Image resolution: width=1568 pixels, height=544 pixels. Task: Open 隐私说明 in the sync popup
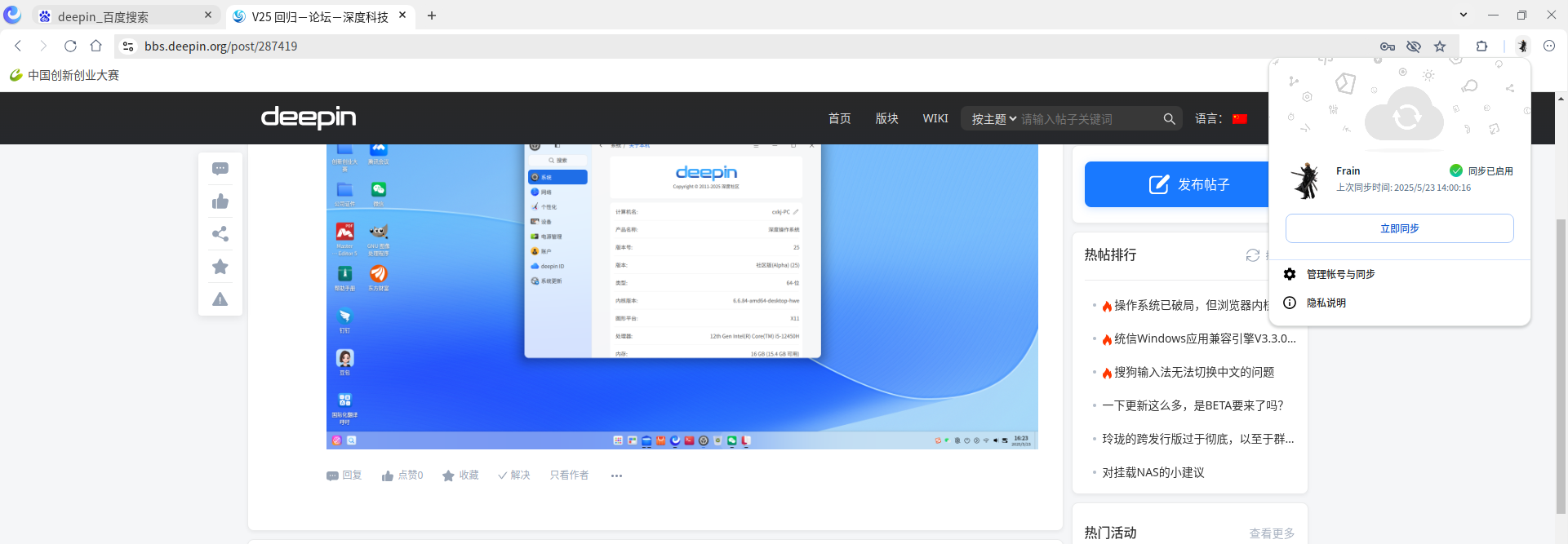coord(1326,303)
